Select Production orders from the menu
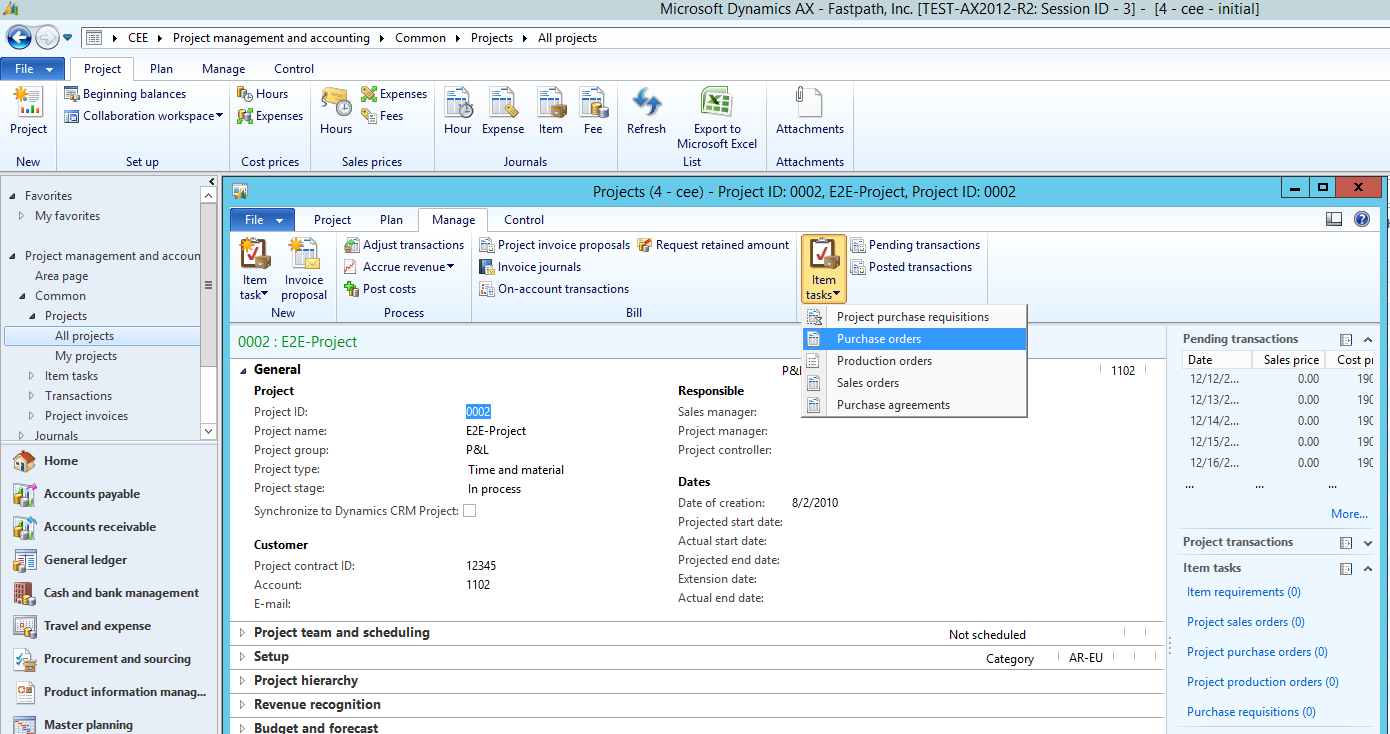 (914, 361)
